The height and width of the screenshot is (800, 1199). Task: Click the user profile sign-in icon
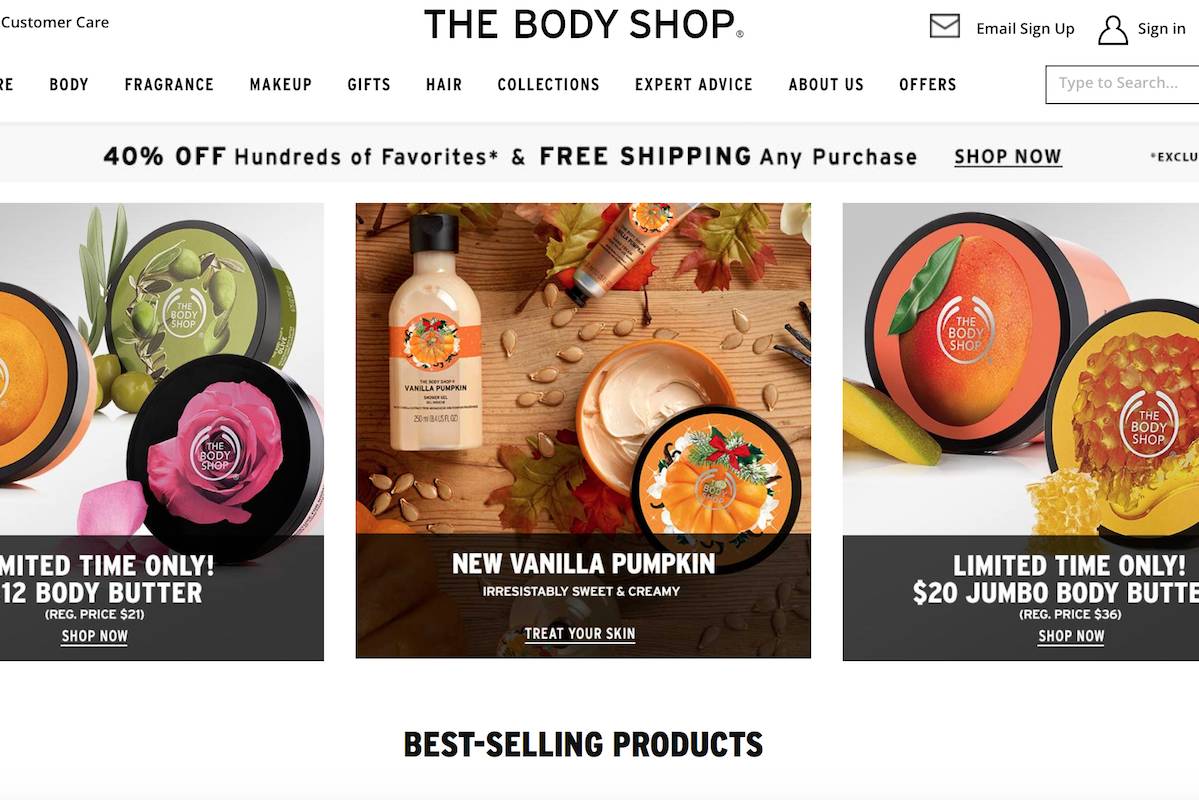coord(1113,30)
